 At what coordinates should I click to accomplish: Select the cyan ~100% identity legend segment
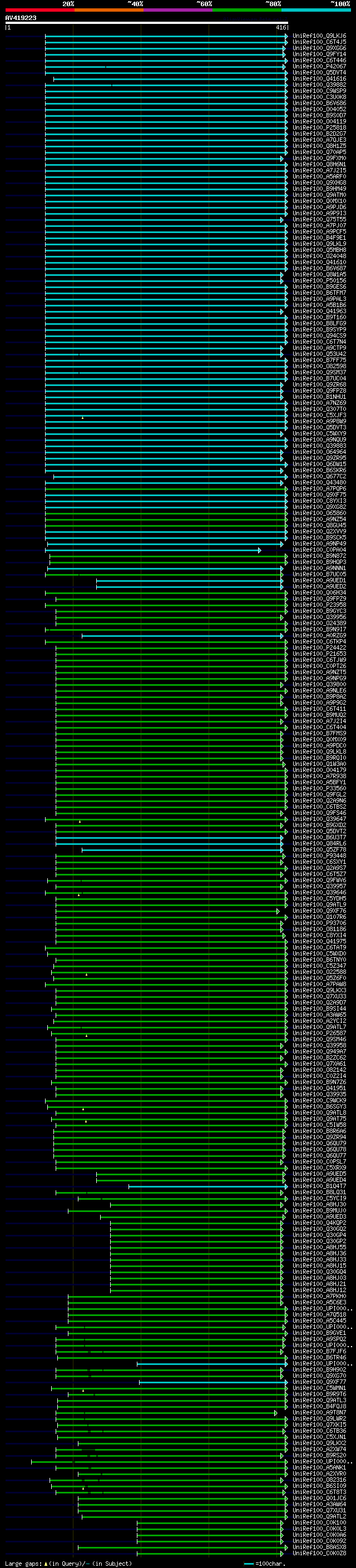point(316,10)
